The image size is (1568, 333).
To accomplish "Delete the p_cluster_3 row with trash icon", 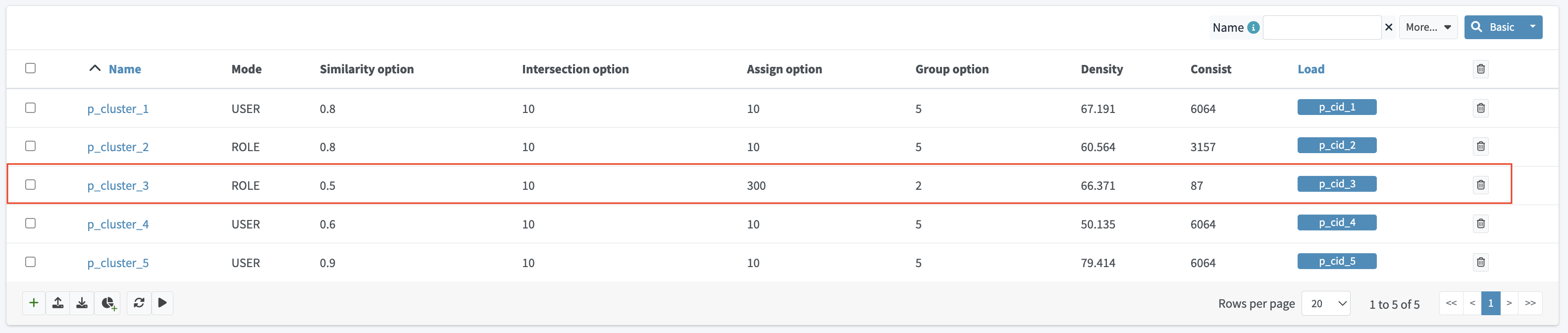I will pos(1480,184).
